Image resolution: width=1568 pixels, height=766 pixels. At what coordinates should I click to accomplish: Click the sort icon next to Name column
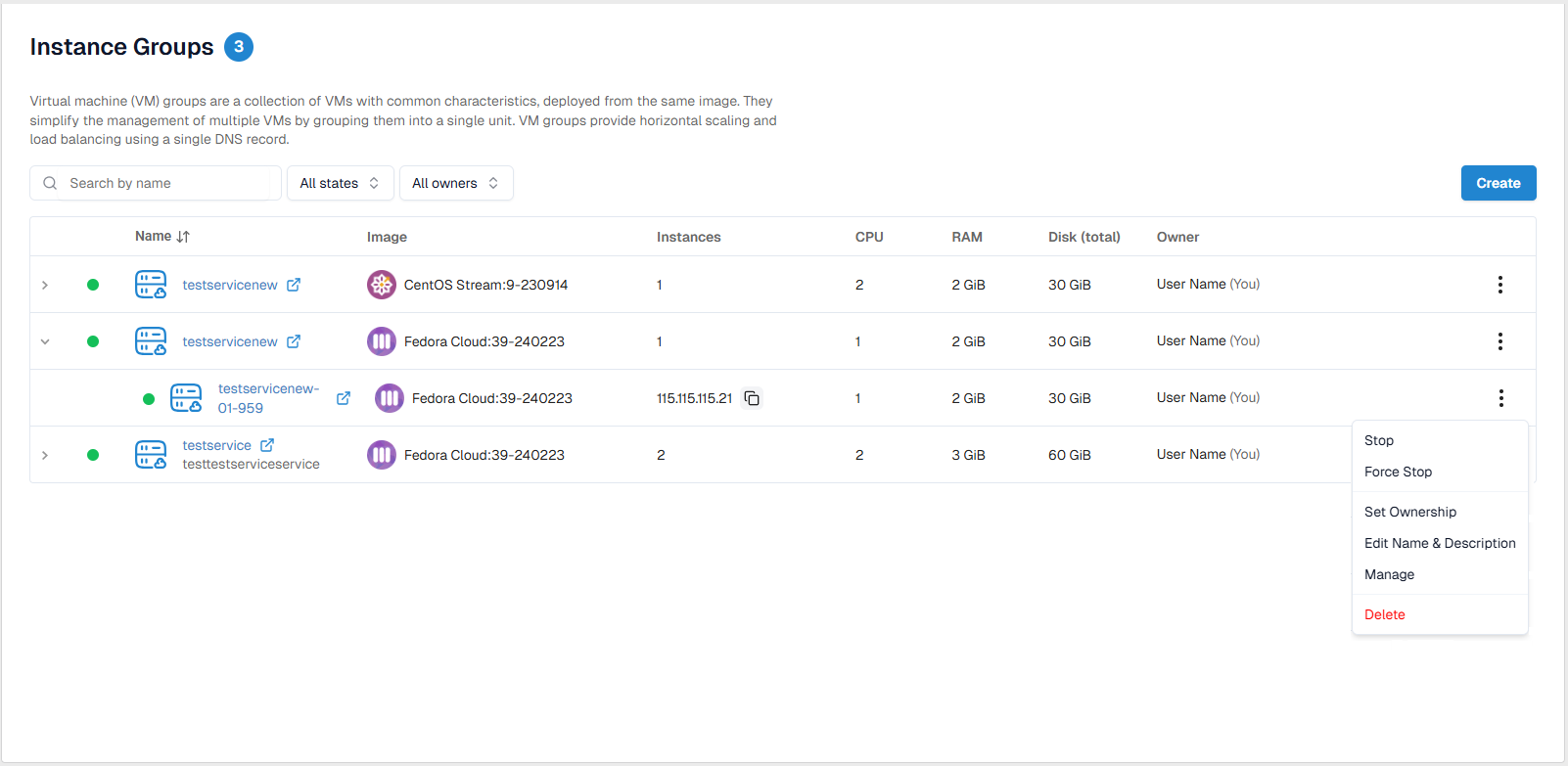(x=183, y=237)
